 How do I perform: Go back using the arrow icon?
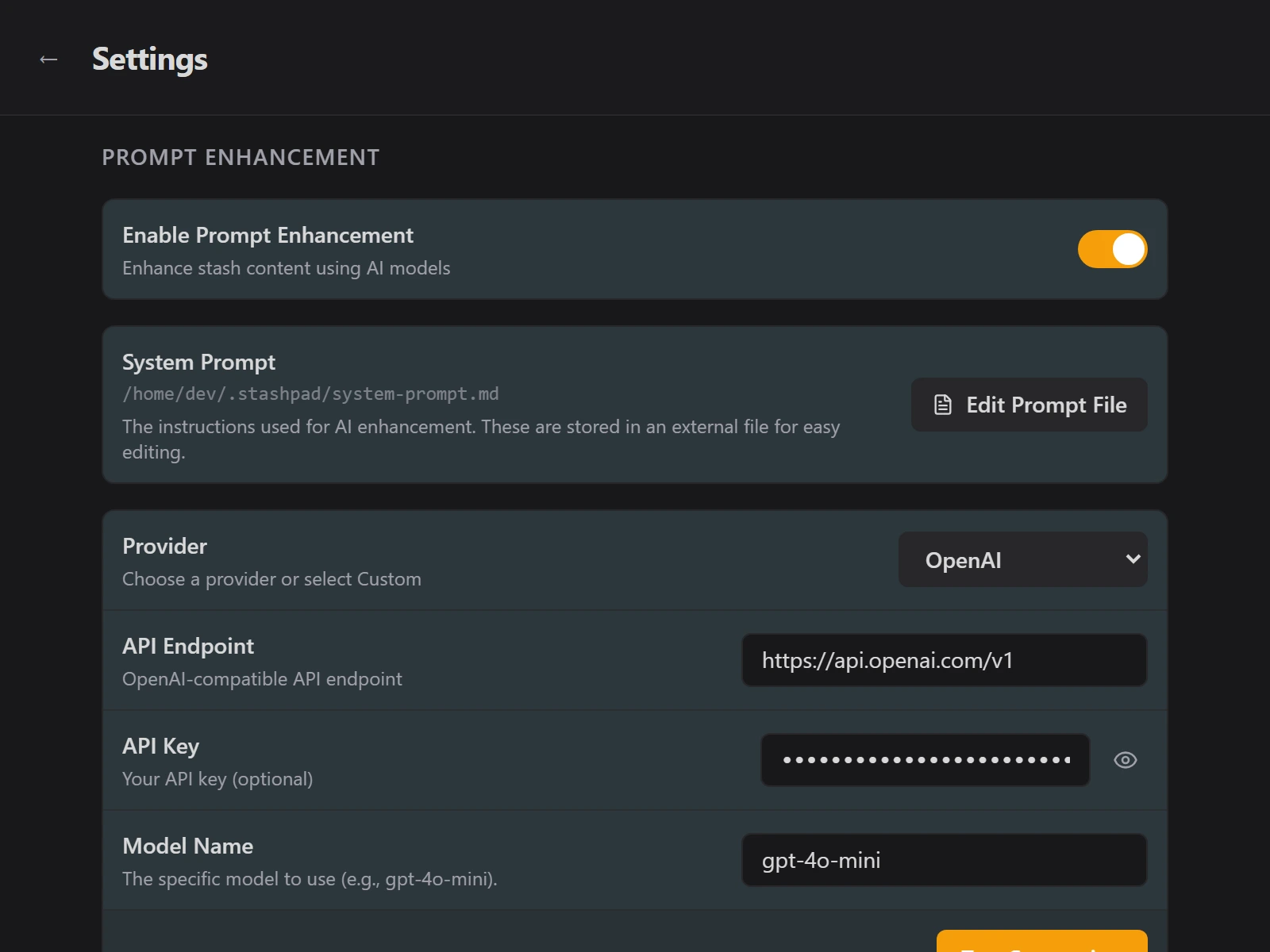pyautogui.click(x=48, y=59)
